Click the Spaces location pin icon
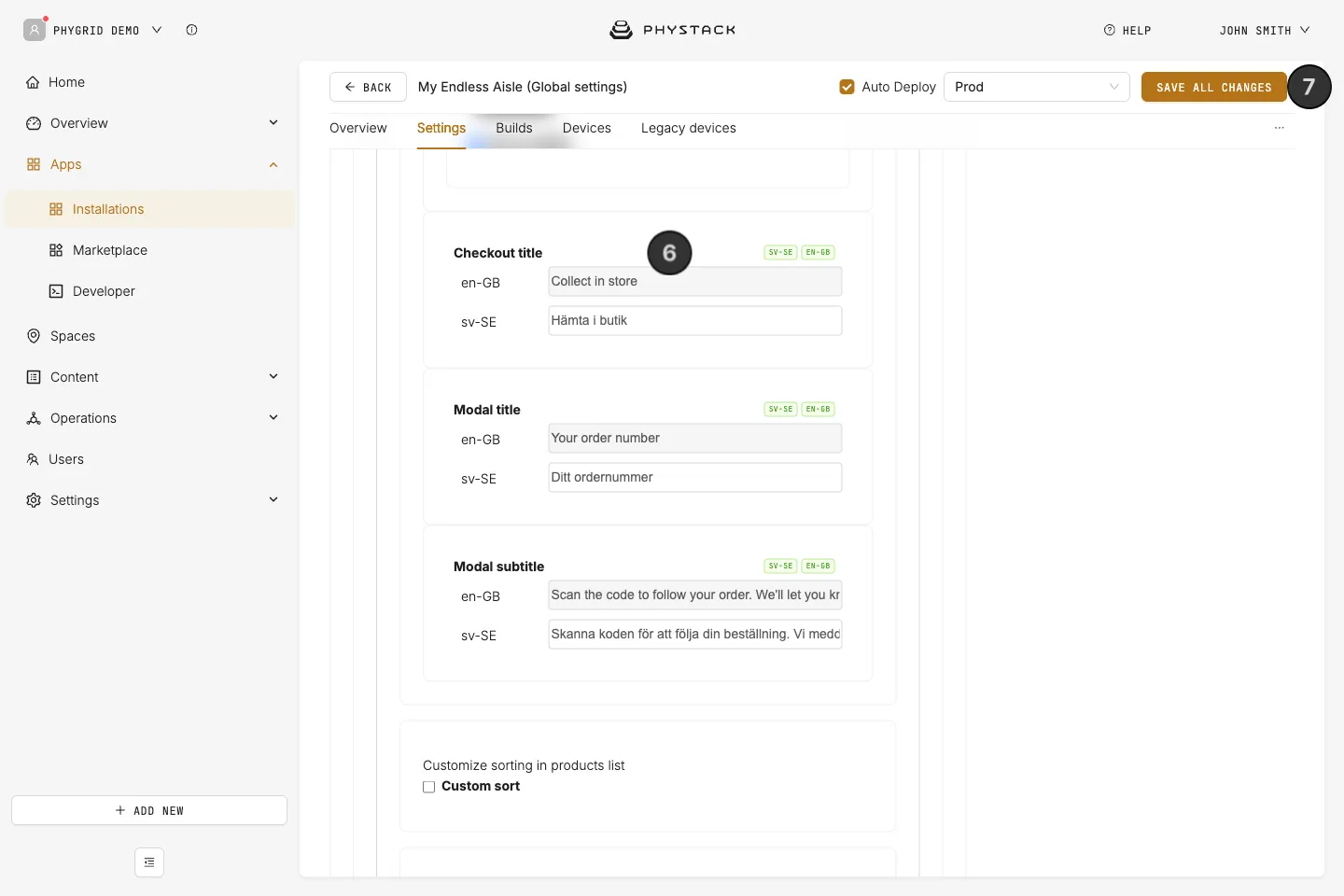Viewport: 1344px width, 896px height. [x=34, y=336]
